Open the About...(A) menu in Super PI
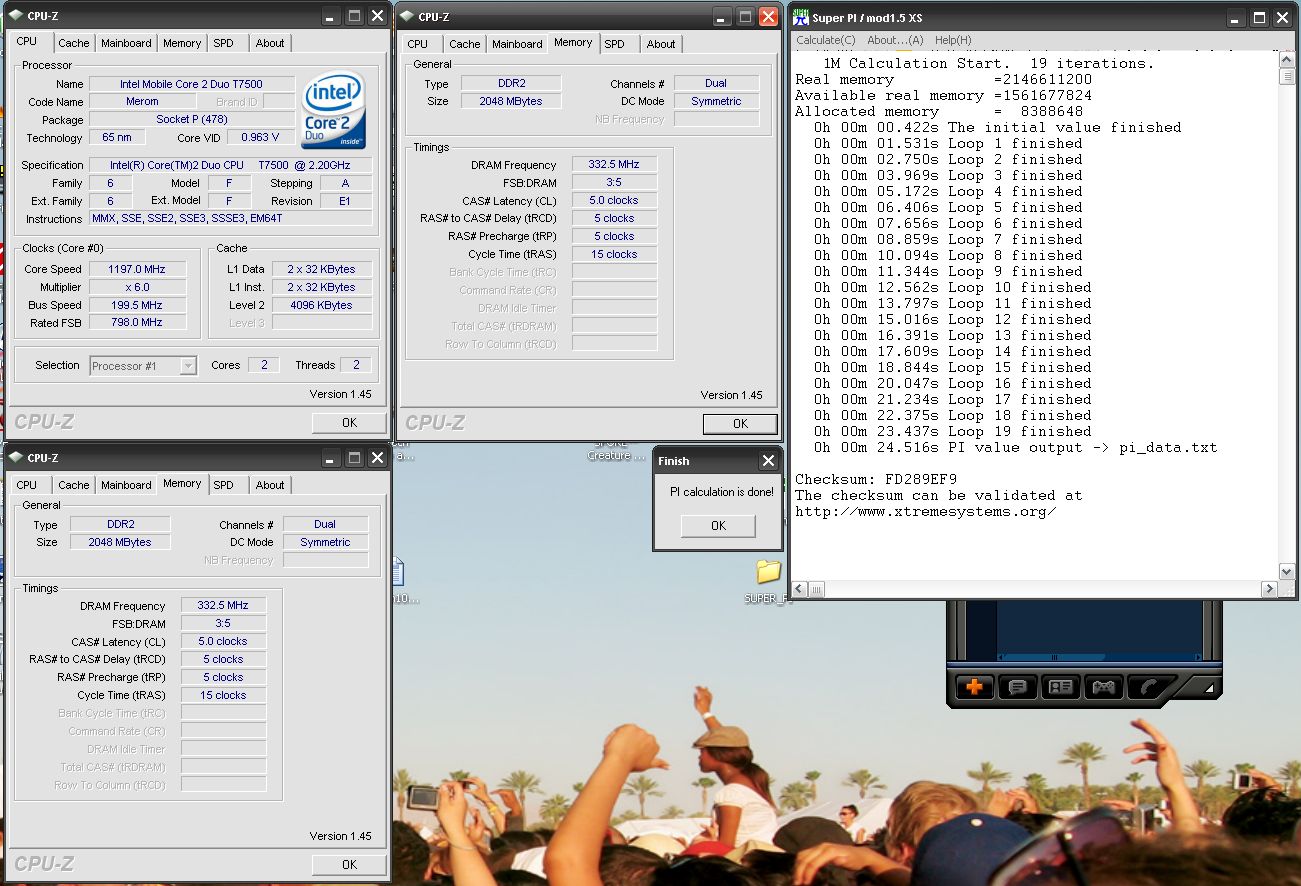This screenshot has width=1301, height=886. tap(895, 40)
